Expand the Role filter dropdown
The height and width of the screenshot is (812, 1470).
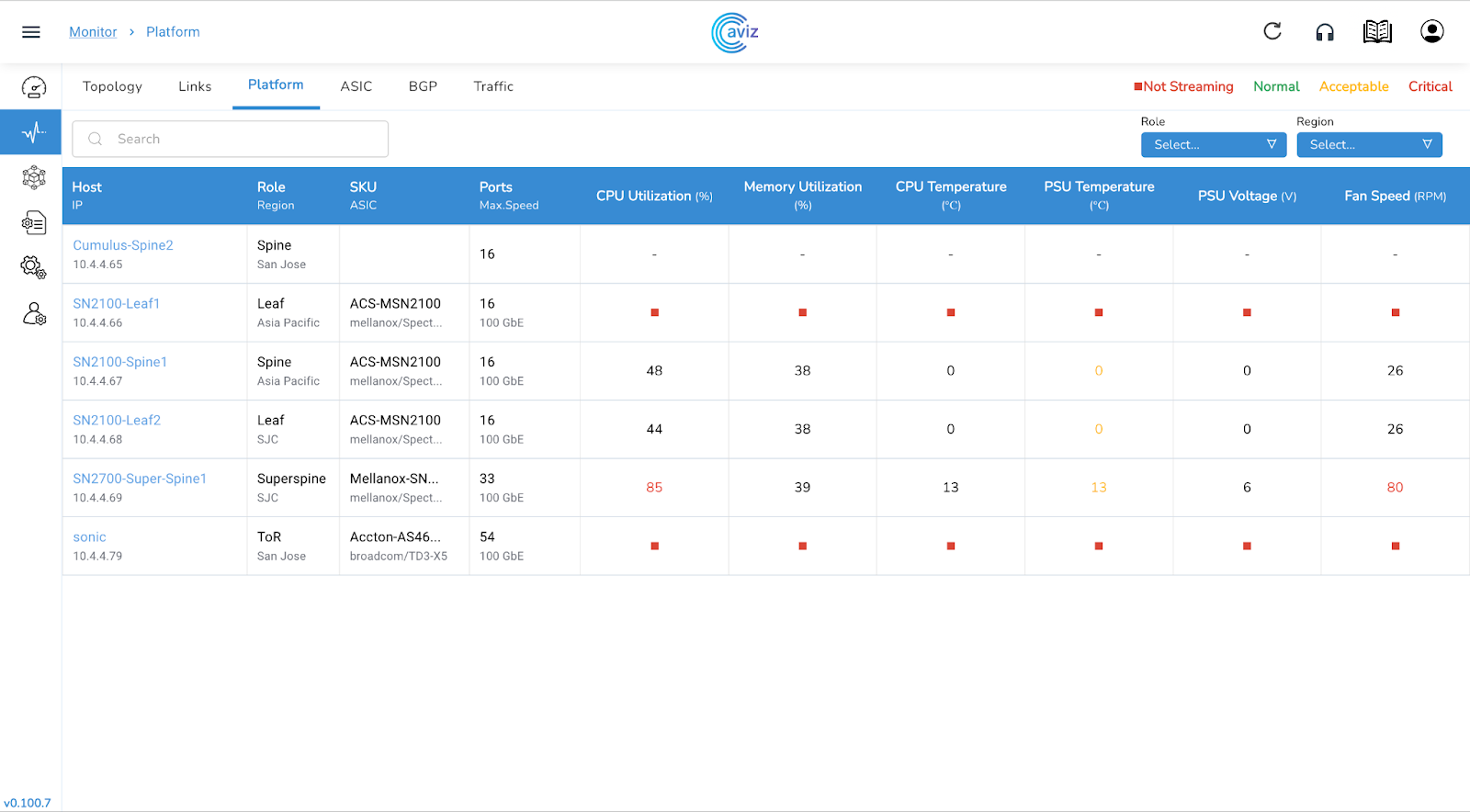[1214, 144]
